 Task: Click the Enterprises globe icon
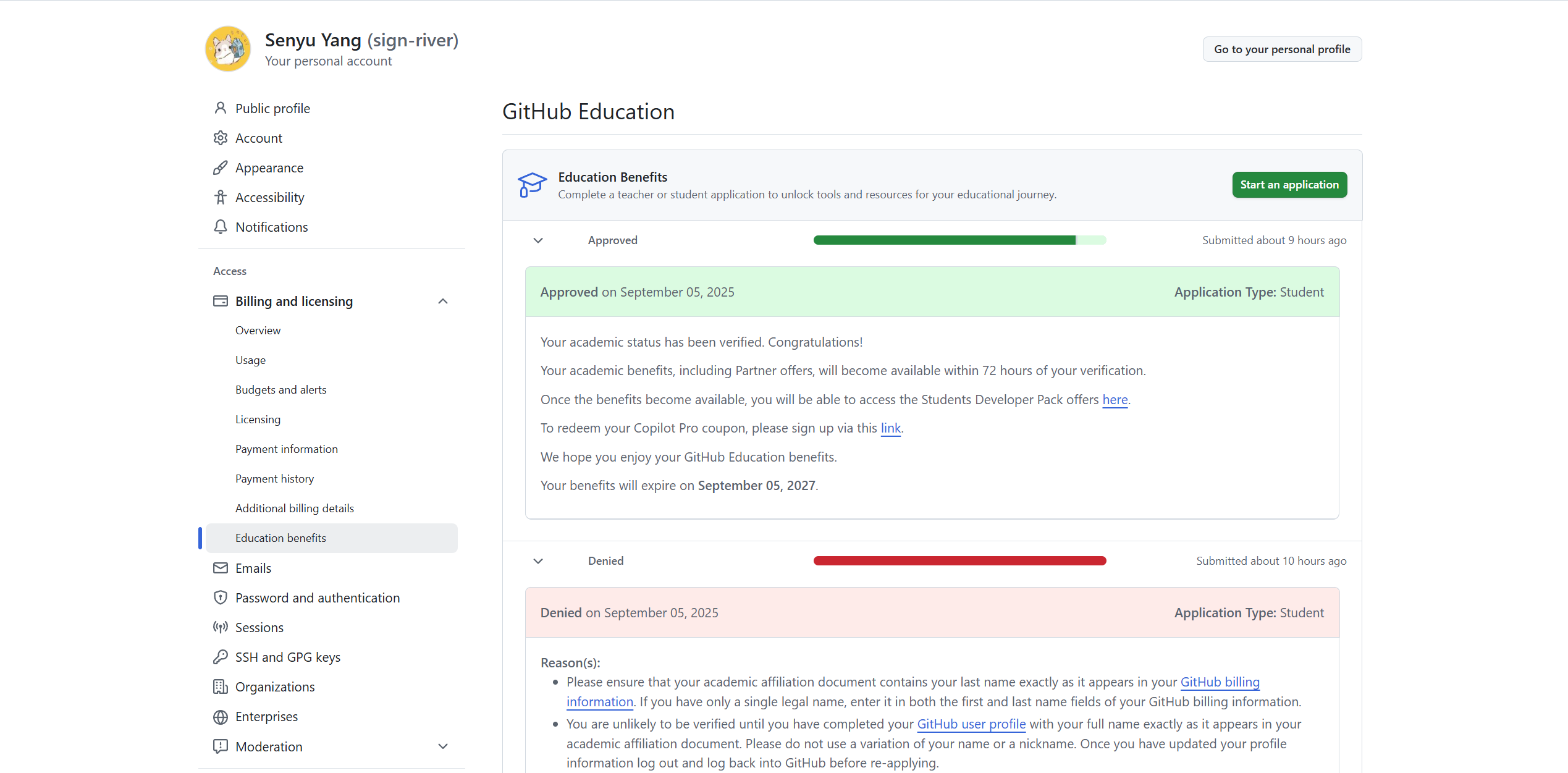tap(221, 717)
